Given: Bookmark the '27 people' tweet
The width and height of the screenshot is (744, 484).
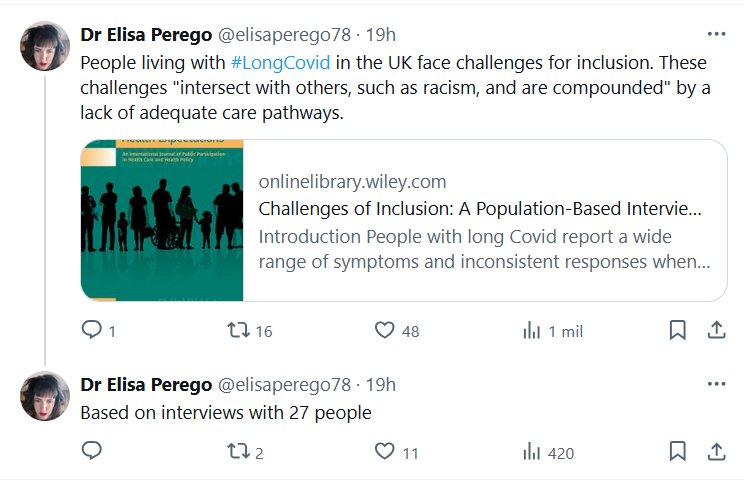Looking at the screenshot, I should 677,452.
